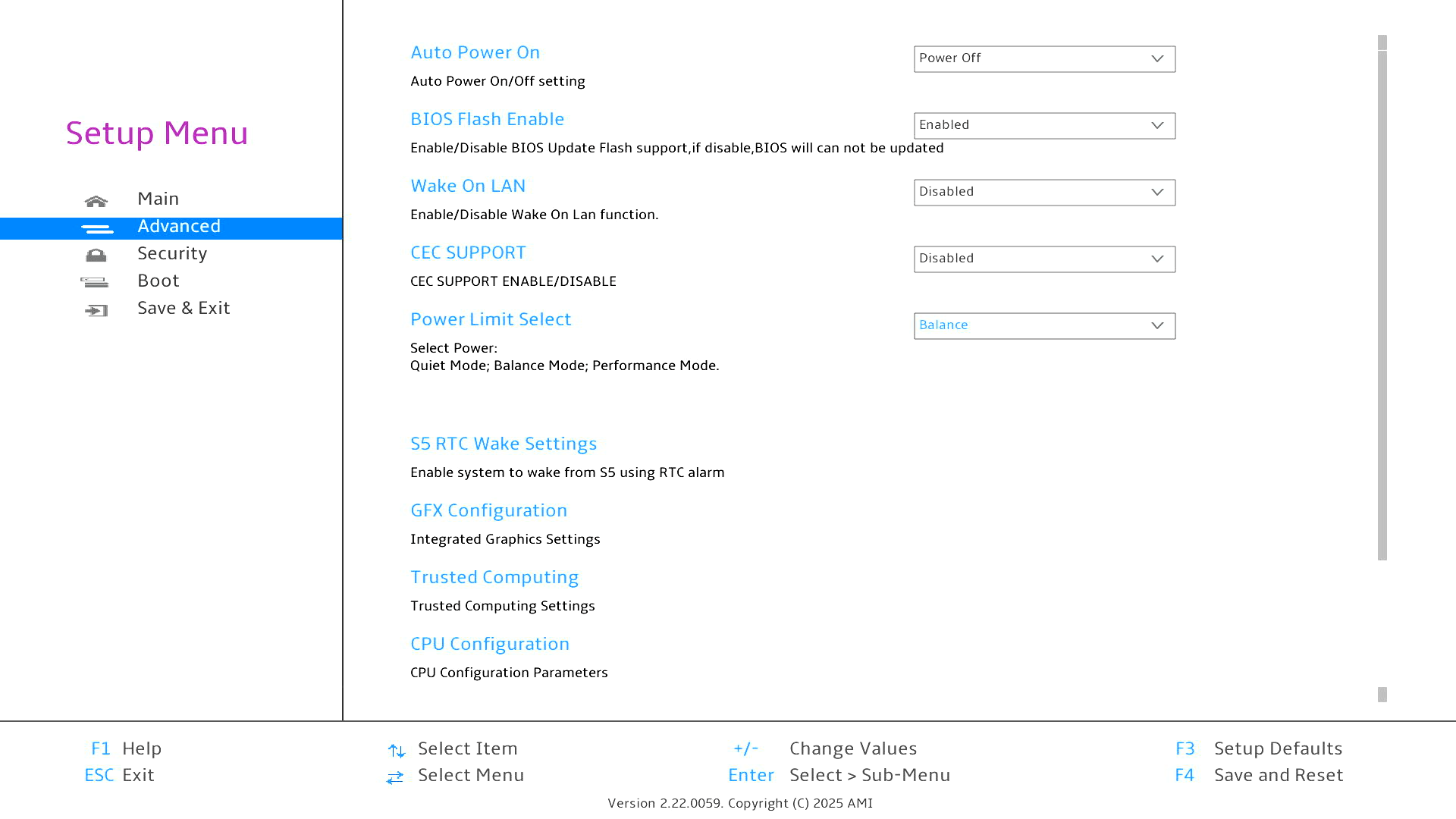Open the Auto Power On dropdown
The width and height of the screenshot is (1456, 819).
coord(1044,59)
